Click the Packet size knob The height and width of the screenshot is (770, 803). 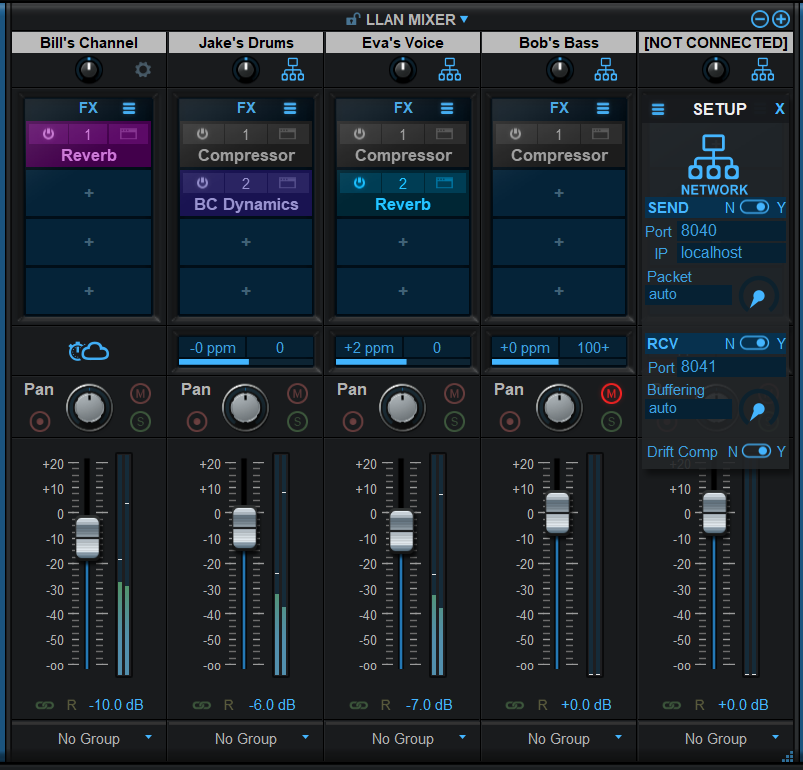point(758,296)
